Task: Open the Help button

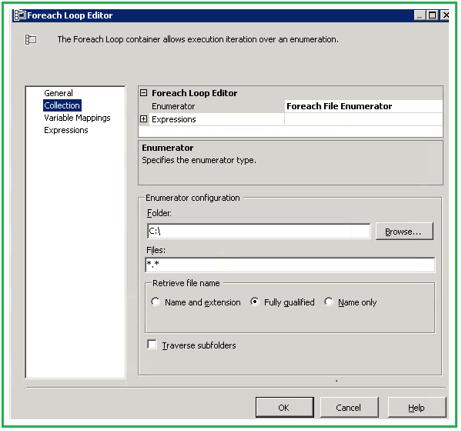Action: coord(417,407)
